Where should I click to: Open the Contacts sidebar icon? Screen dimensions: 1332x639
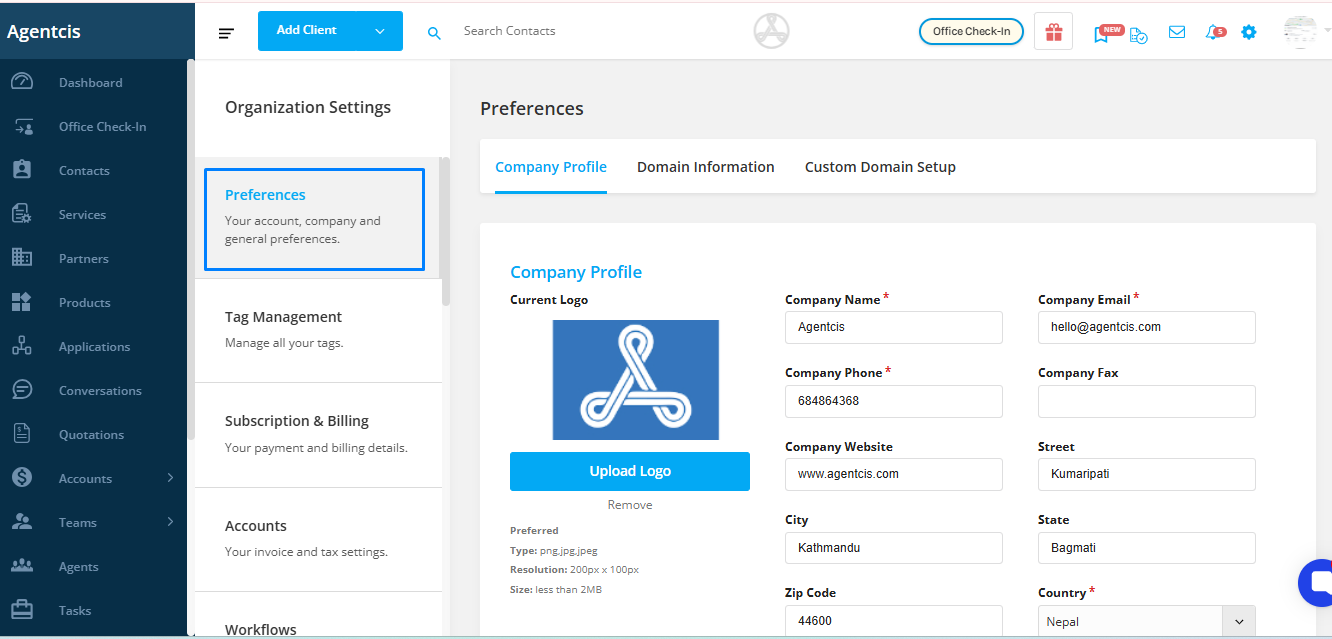[x=22, y=170]
